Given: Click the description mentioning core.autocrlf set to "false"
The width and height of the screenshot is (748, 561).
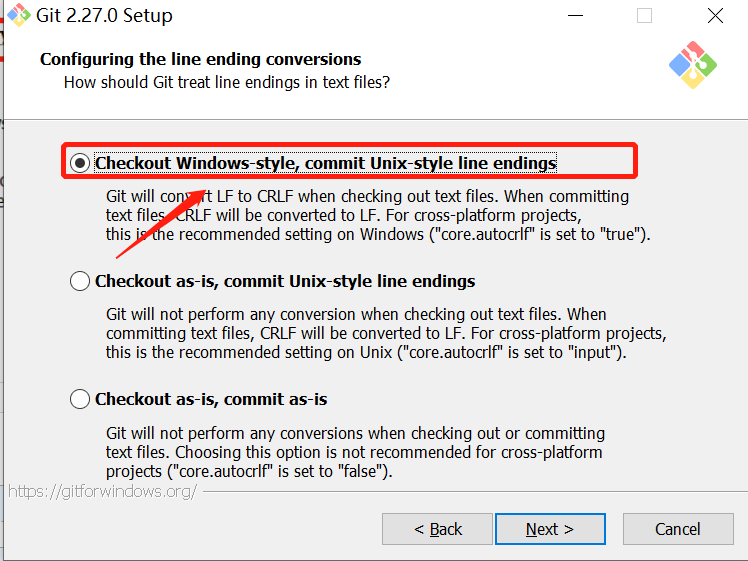Looking at the screenshot, I should coord(355,452).
